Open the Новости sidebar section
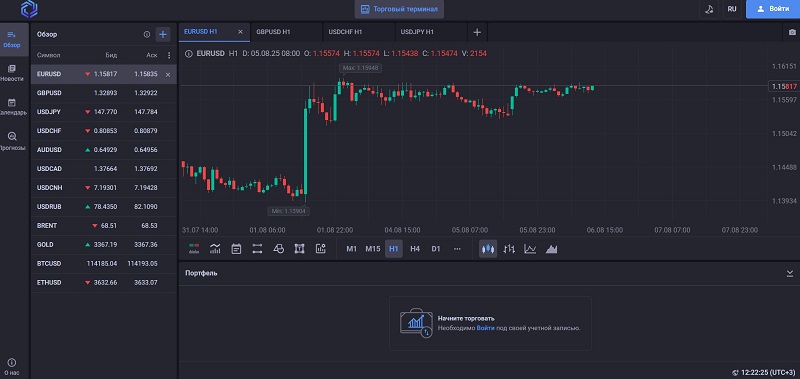Viewport: 800px width, 379px height. [12, 73]
